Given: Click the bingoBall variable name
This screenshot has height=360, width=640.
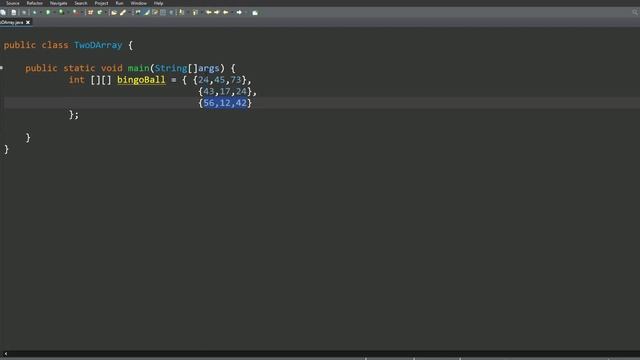Looking at the screenshot, I should (141, 80).
